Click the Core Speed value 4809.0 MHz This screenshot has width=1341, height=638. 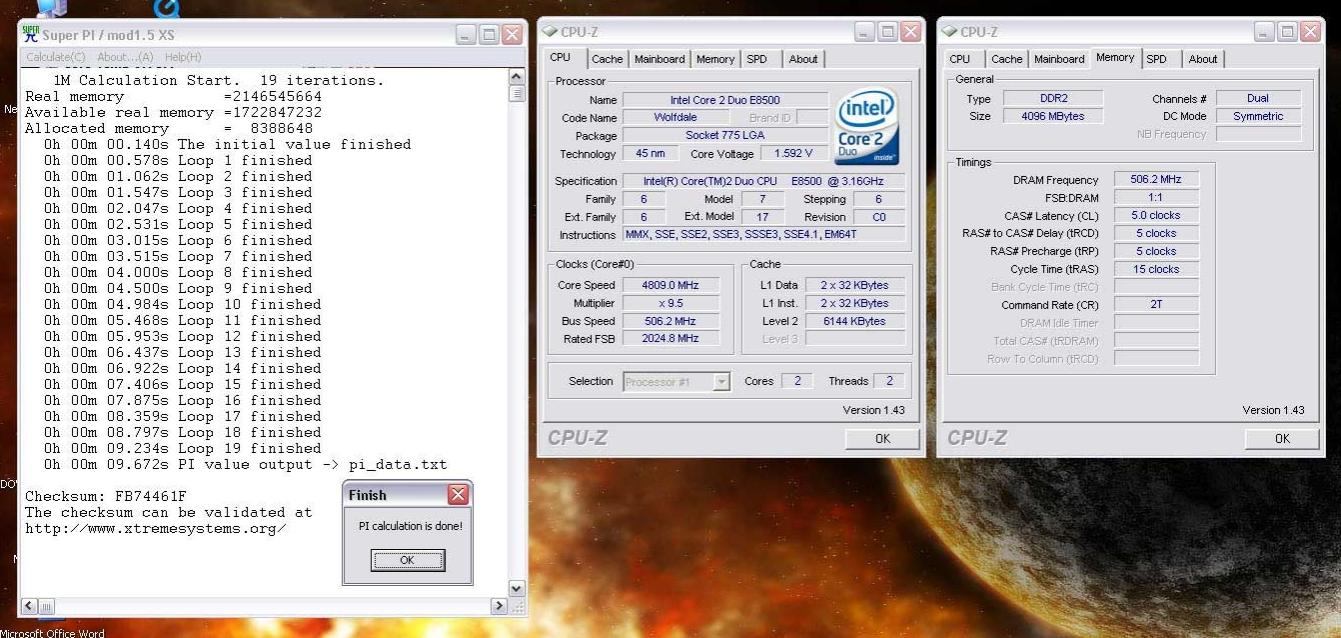tap(670, 285)
